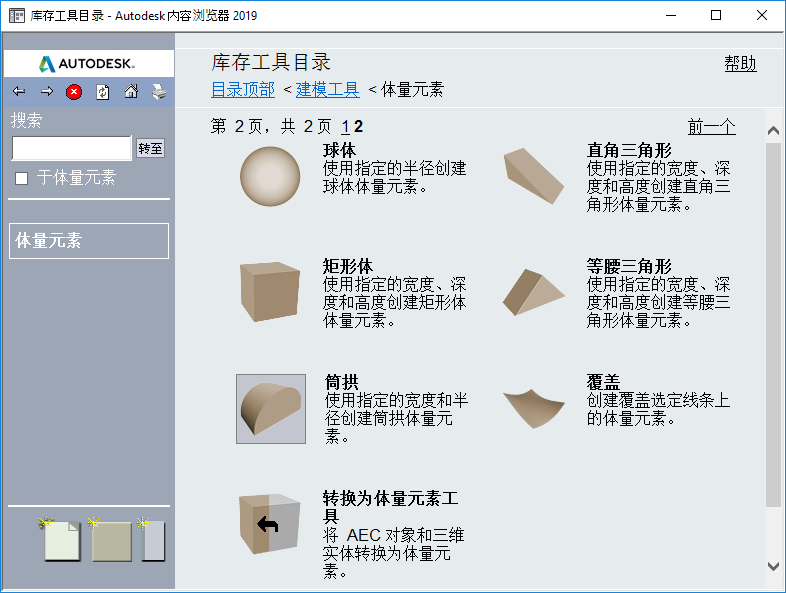This screenshot has width=786, height=593.
Task: Open the application window icon in title bar
Action: tap(17, 16)
